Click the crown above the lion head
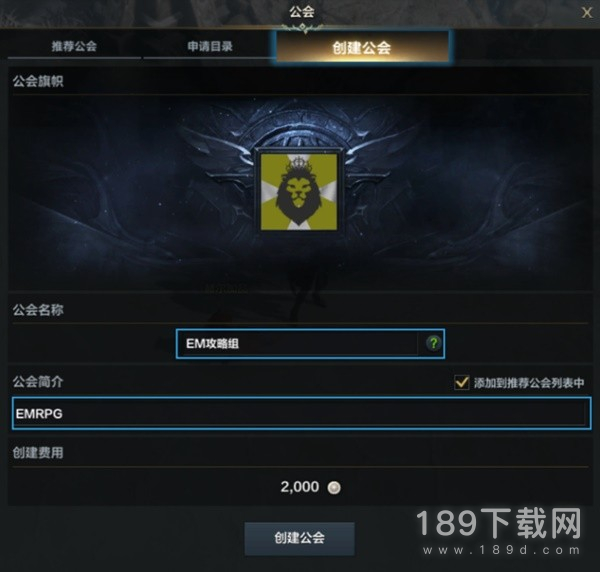Image resolution: width=600 pixels, height=572 pixels. [x=299, y=164]
